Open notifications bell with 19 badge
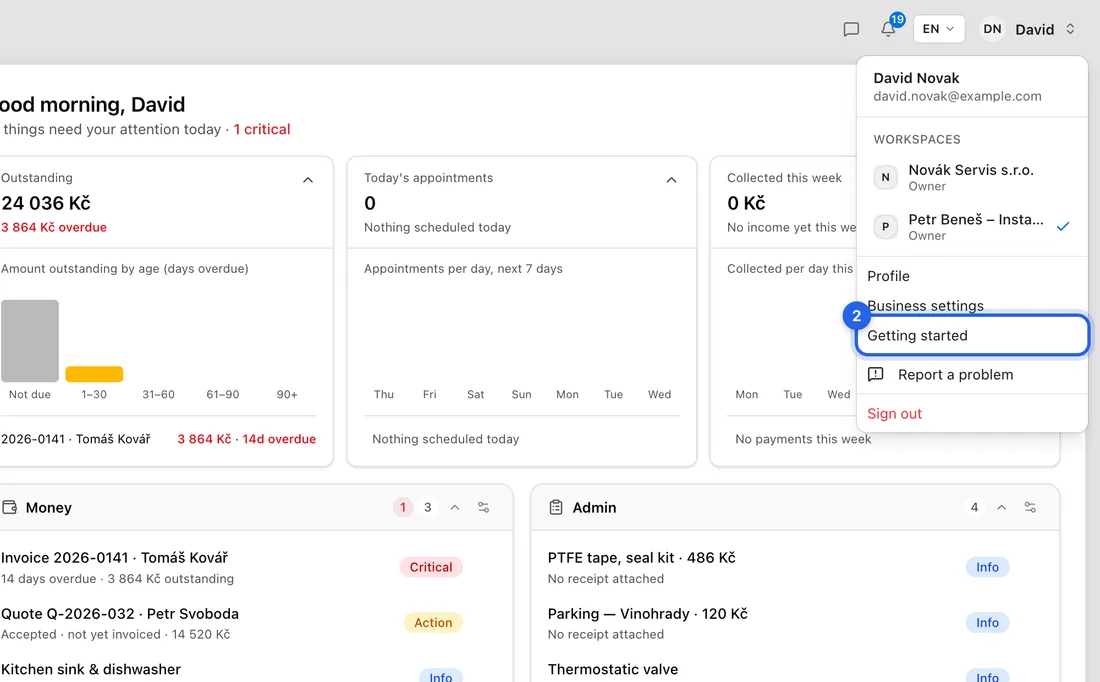1100x682 pixels. point(889,29)
